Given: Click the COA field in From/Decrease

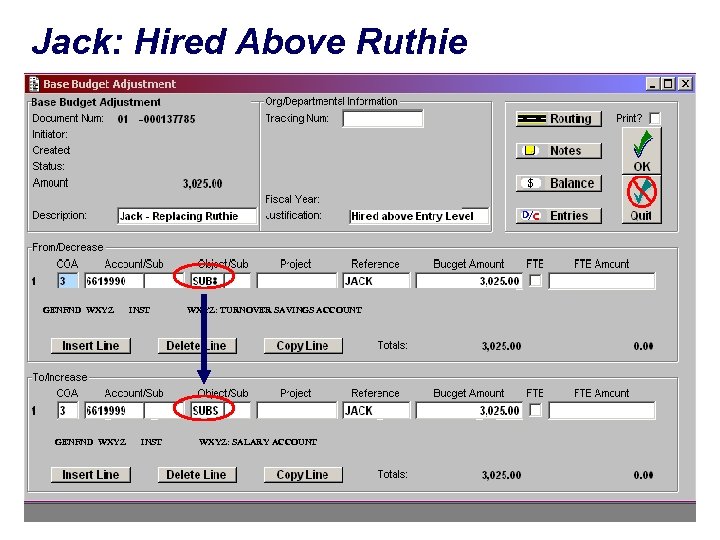Looking at the screenshot, I should 68,281.
